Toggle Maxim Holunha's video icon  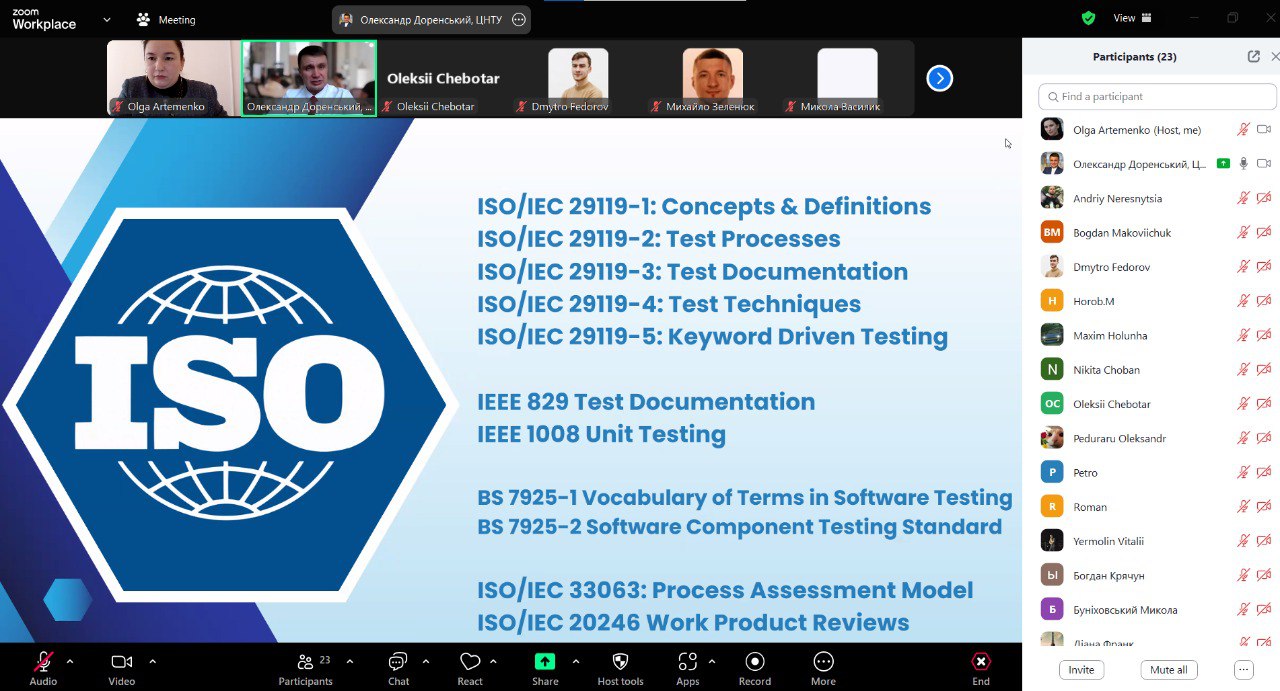click(x=1264, y=335)
